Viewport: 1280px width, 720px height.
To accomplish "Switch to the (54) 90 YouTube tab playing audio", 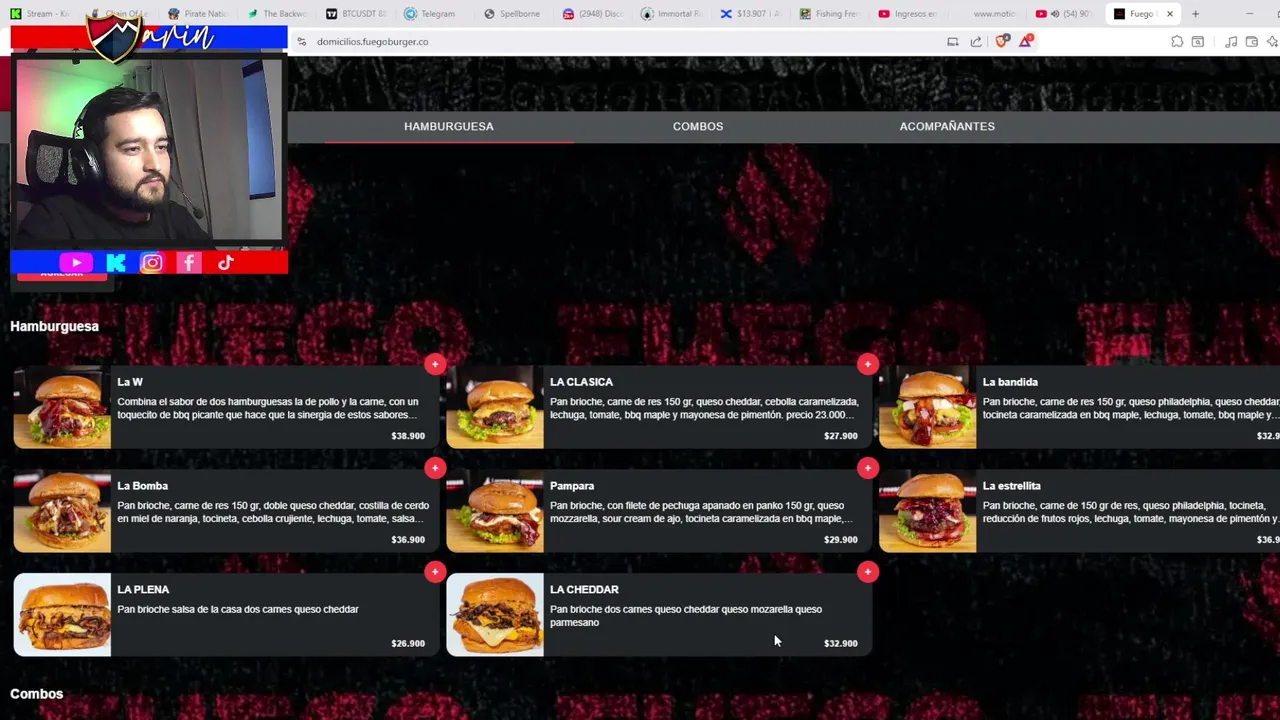I will 1066,14.
